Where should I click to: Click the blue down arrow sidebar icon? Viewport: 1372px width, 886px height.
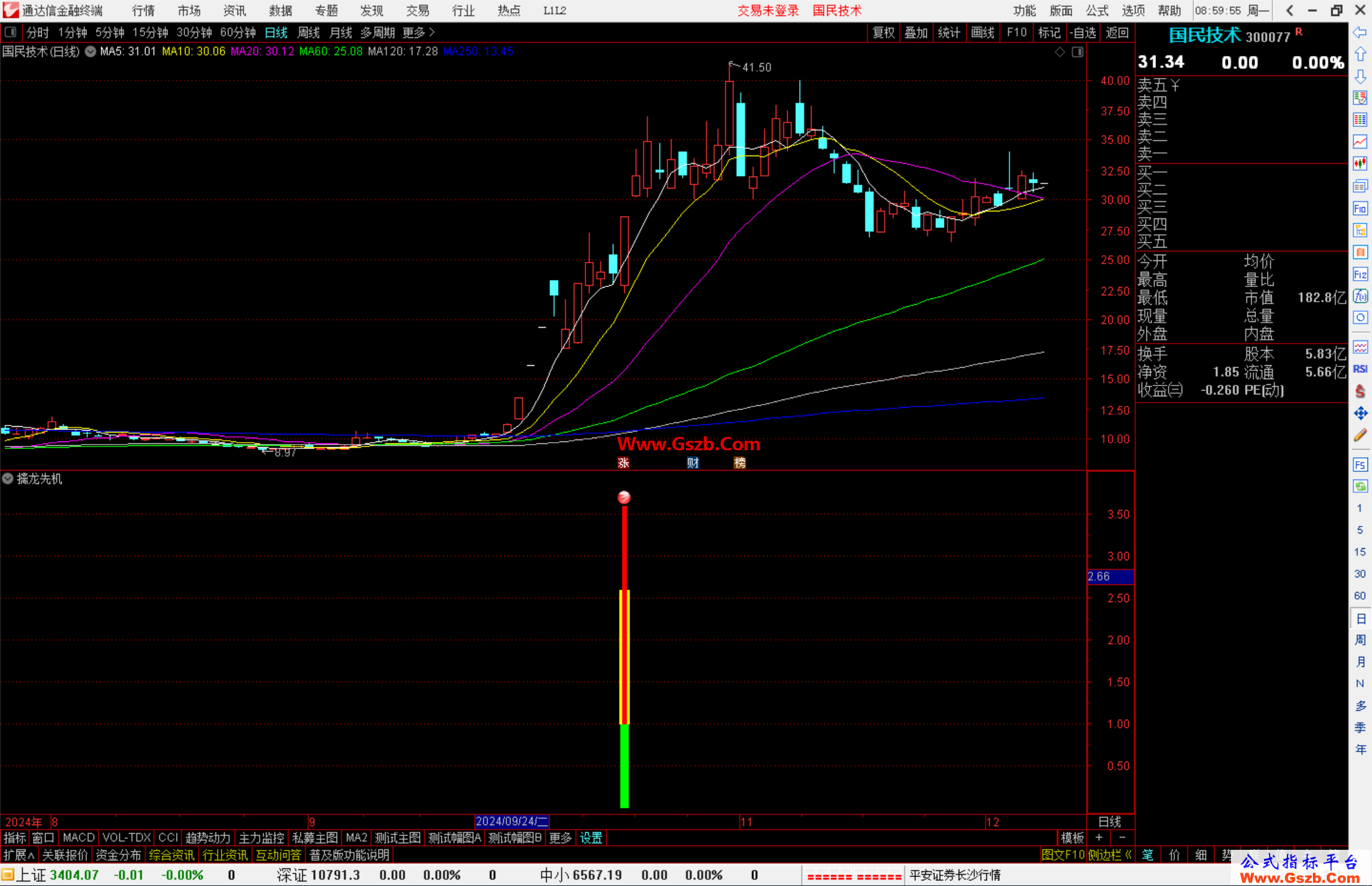click(x=1360, y=77)
